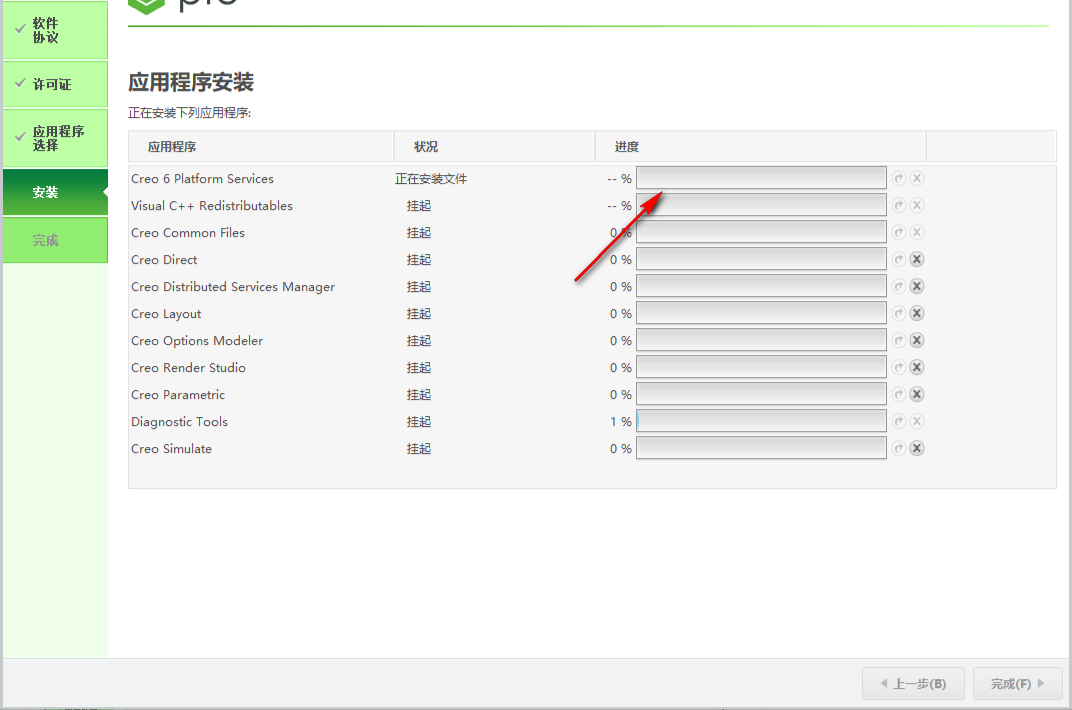Click the progress bar for Creo Layout

click(x=762, y=313)
